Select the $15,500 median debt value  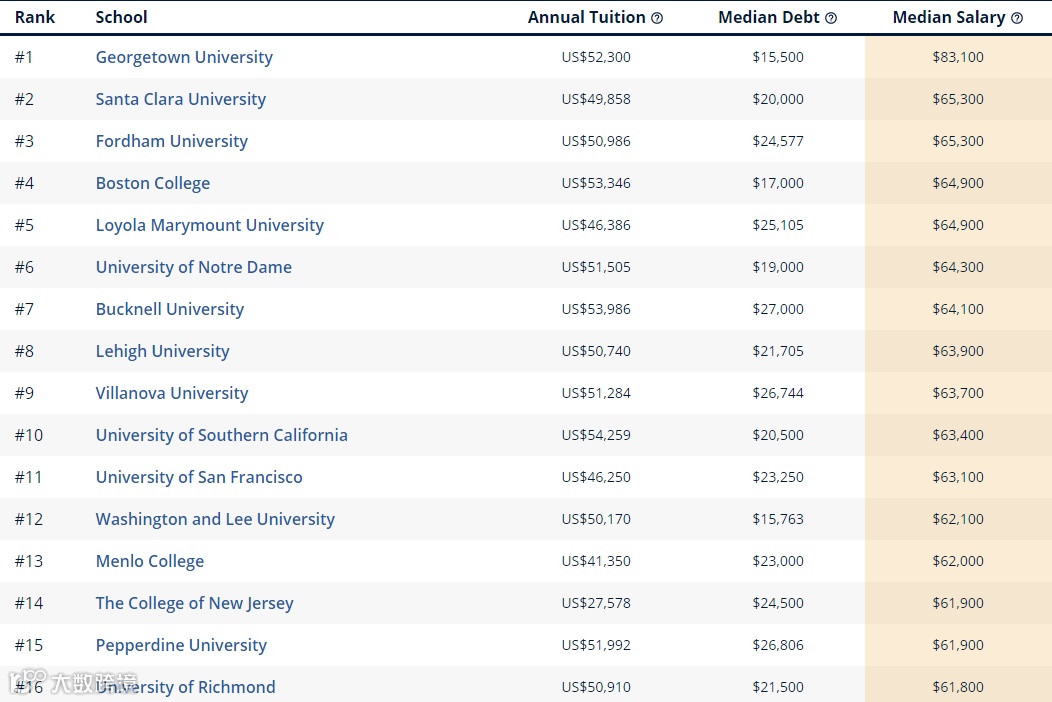[x=778, y=57]
